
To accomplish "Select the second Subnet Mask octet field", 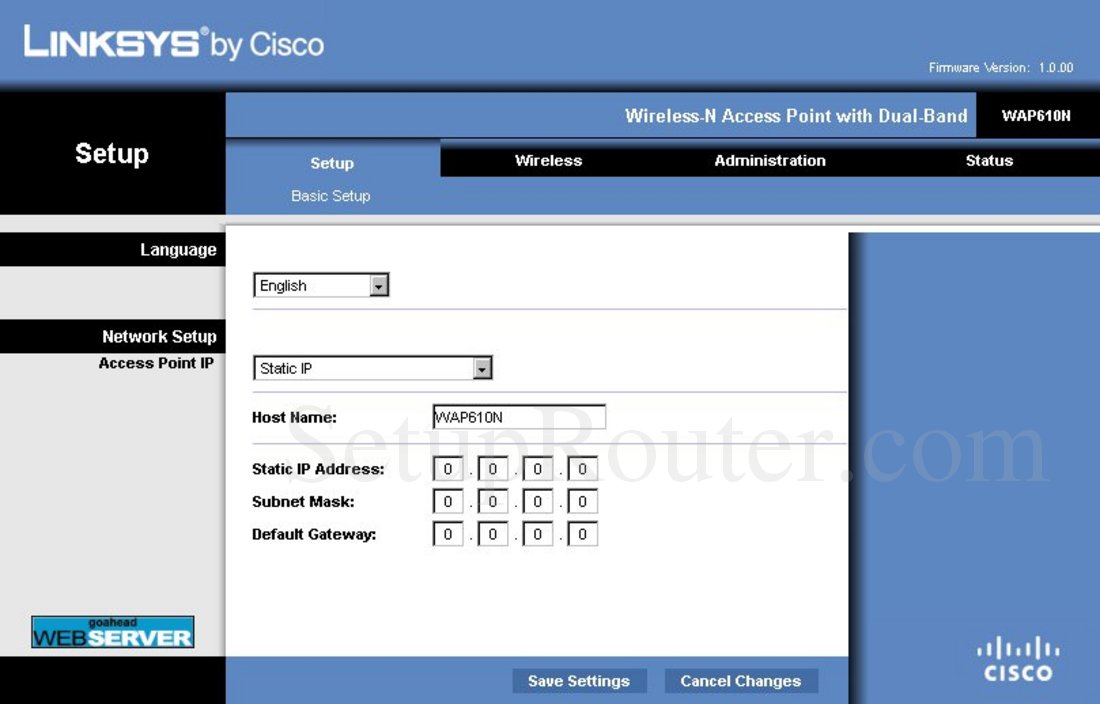I will pyautogui.click(x=493, y=500).
